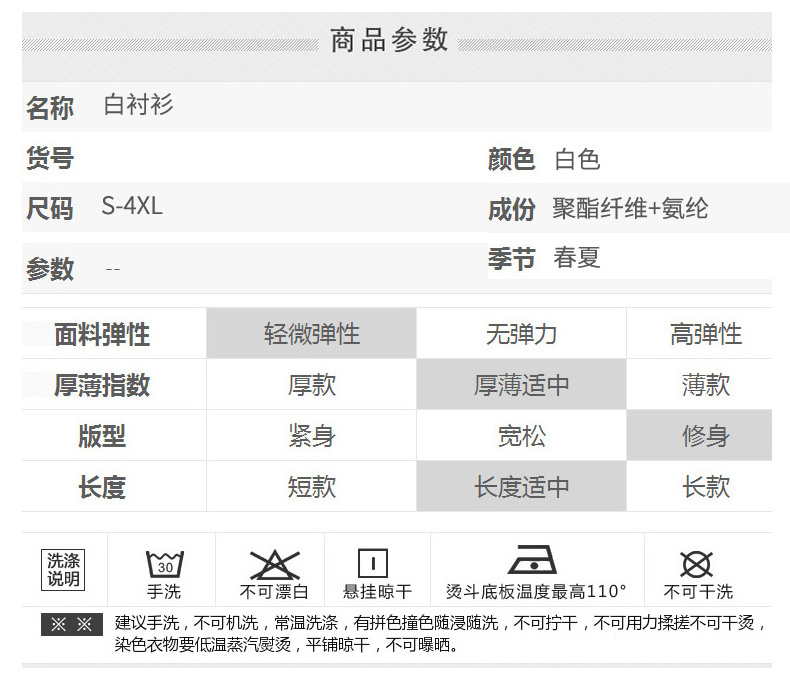Click the 商品参数 section heading
This screenshot has width=790, height=693.
(389, 40)
